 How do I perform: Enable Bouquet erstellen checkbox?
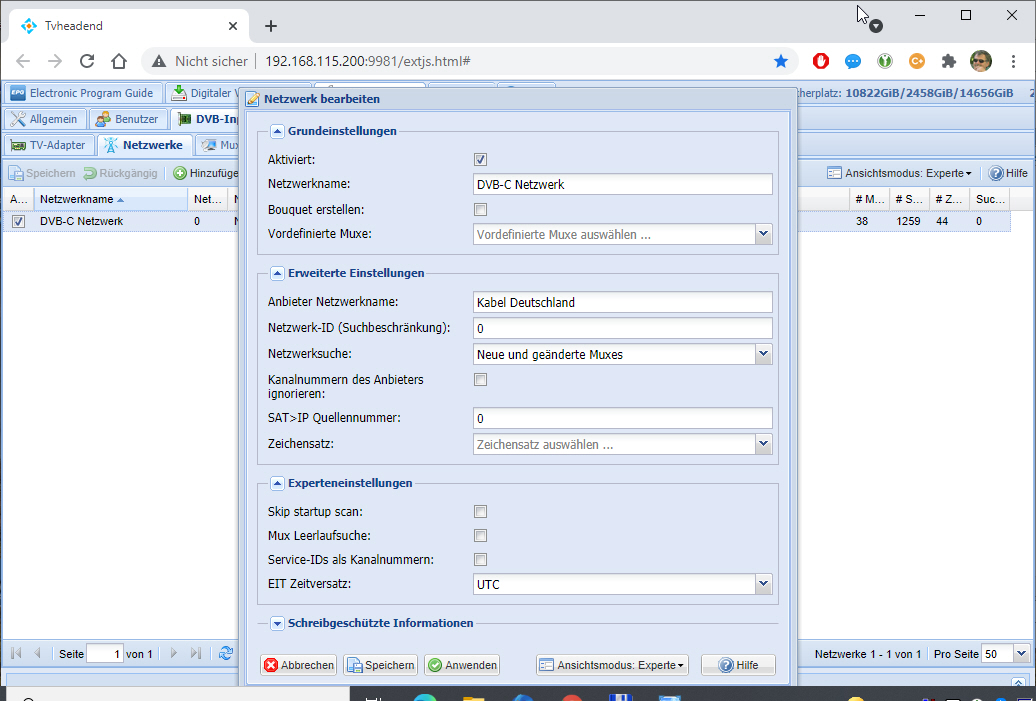480,209
